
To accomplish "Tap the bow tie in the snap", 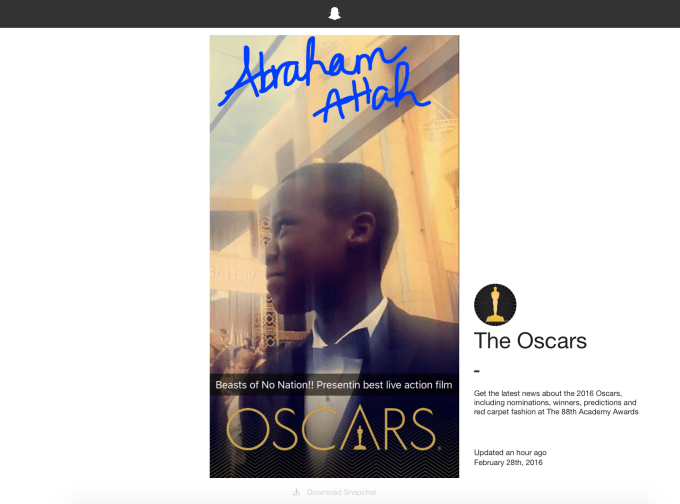I will click(x=345, y=345).
